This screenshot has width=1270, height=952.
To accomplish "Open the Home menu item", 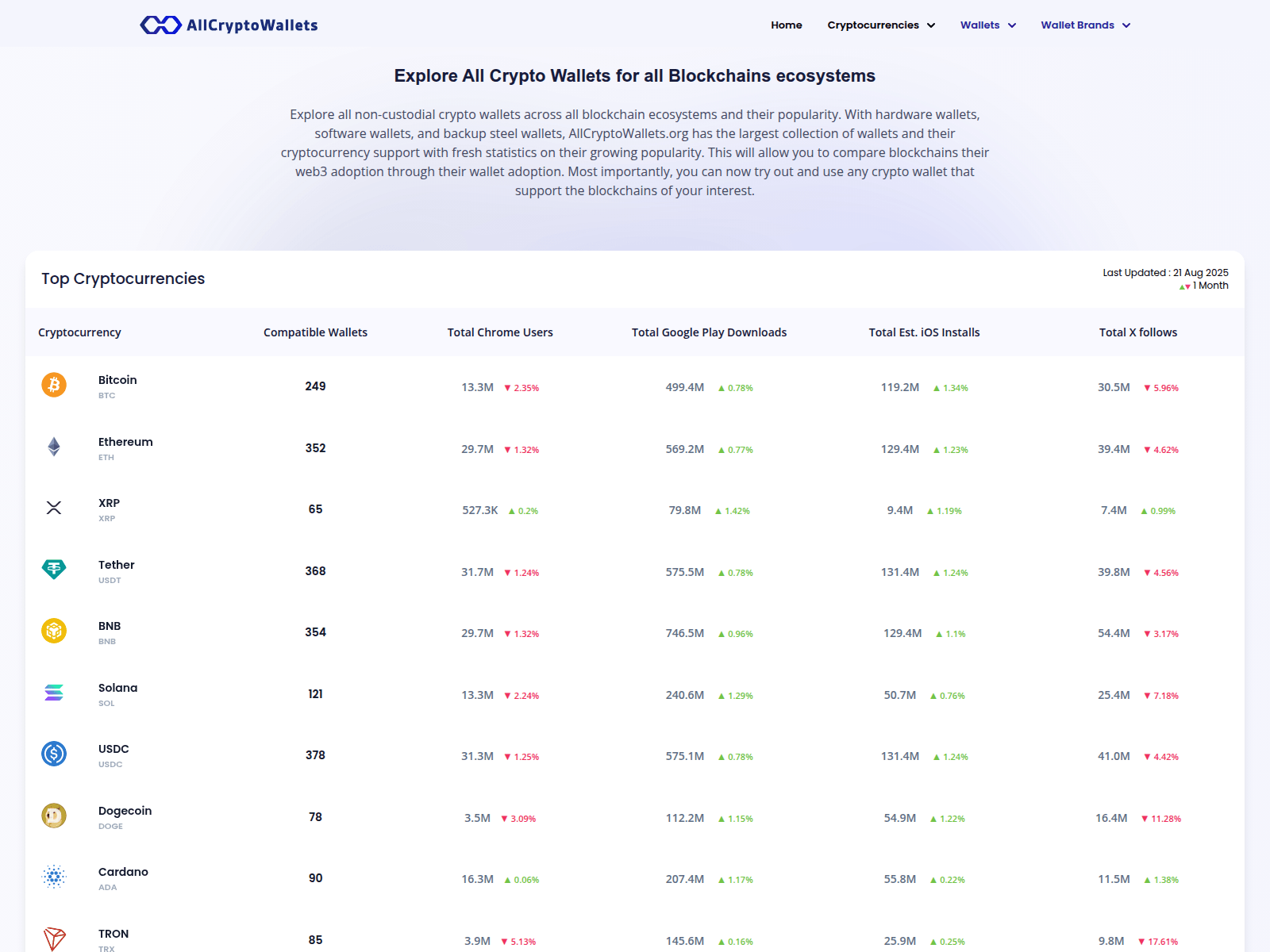I will pos(787,25).
